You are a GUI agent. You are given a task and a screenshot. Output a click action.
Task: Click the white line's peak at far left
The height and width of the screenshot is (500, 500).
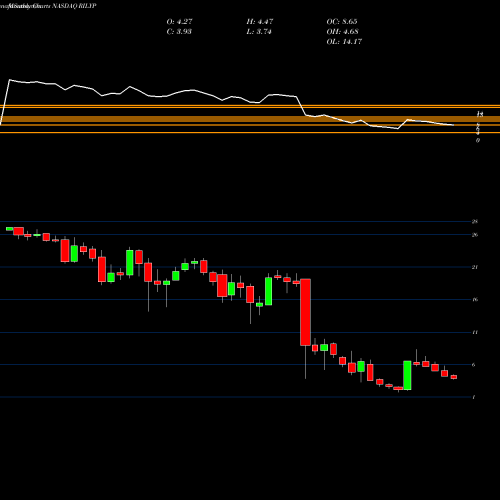[x=9, y=80]
